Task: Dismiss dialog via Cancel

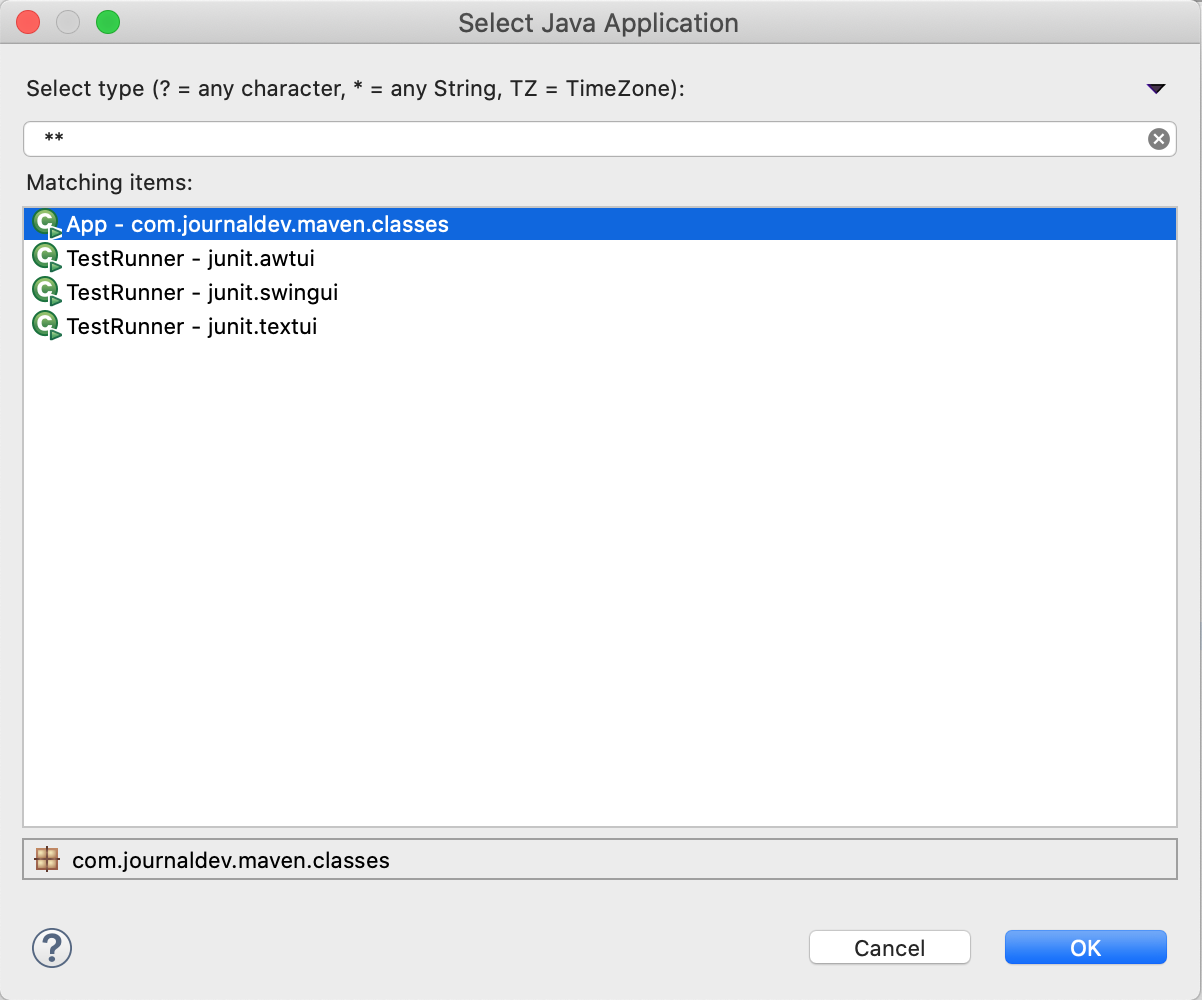Action: coord(888,947)
